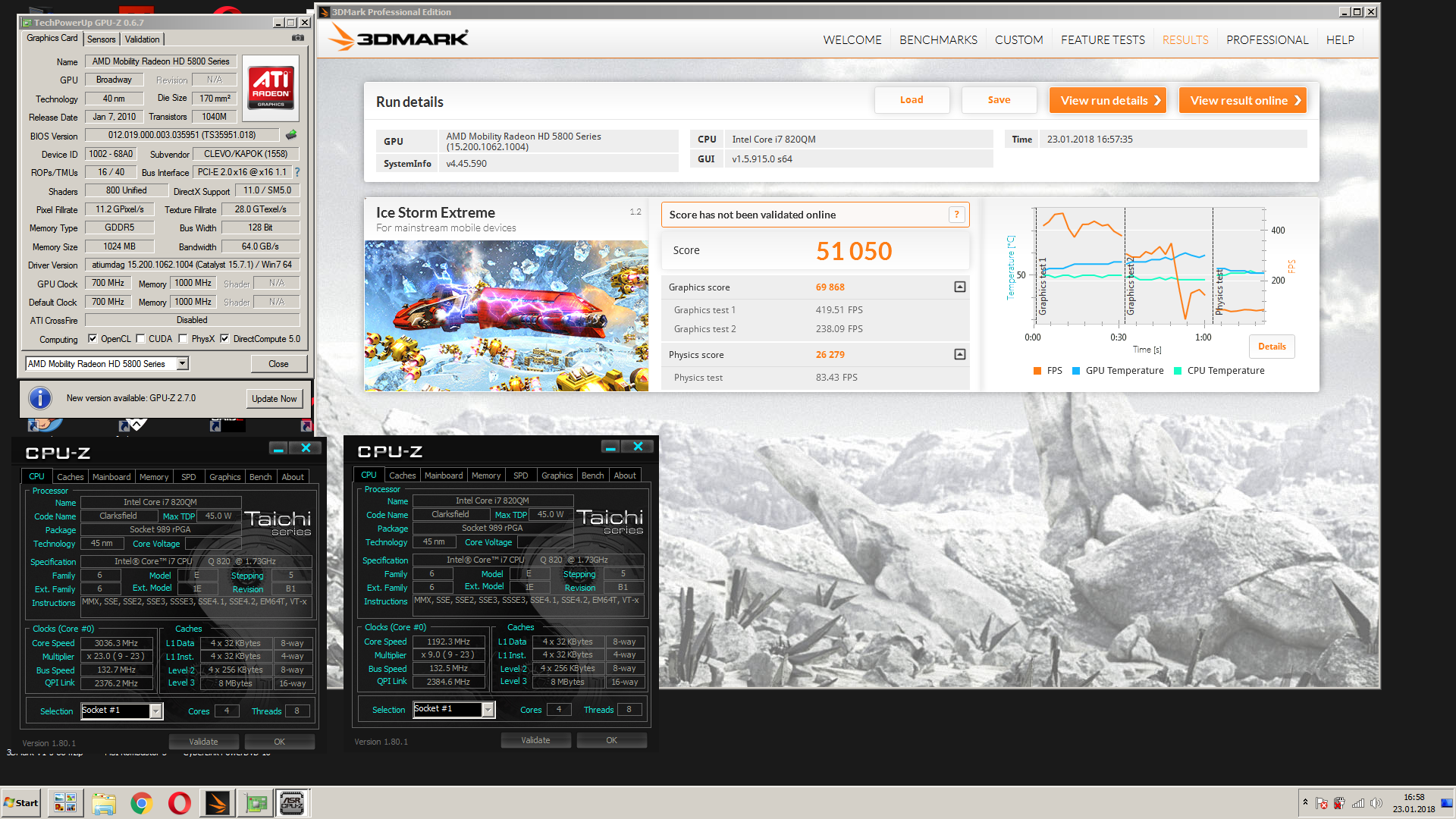Open the Bench tab in right CPU-Z
Image resolution: width=1456 pixels, height=819 pixels.
click(593, 475)
